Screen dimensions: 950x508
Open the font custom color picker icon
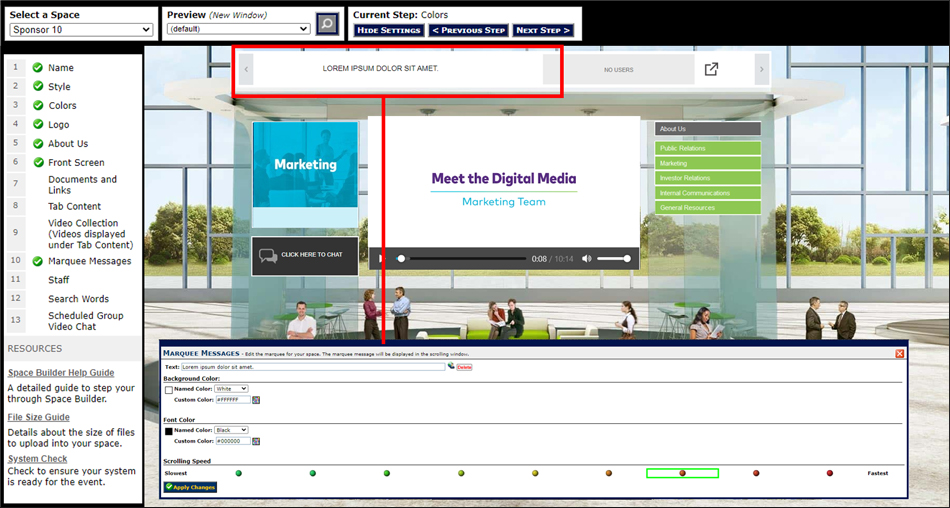(256, 440)
